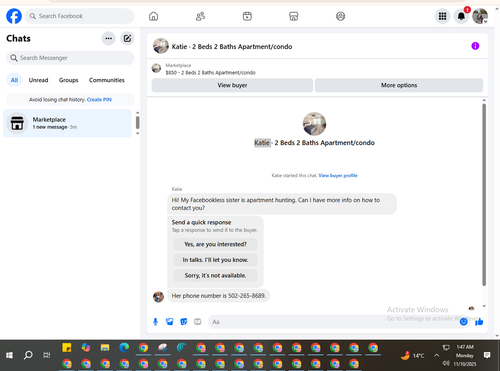
Task: Open Chats options three-dot menu
Action: click(108, 38)
